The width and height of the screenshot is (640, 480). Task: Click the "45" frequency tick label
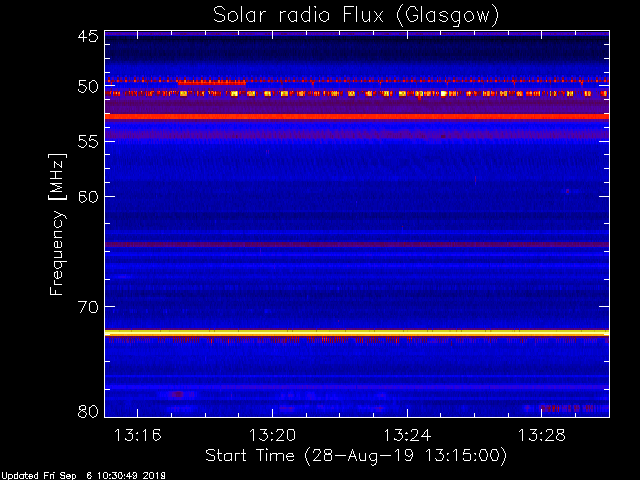(x=88, y=36)
